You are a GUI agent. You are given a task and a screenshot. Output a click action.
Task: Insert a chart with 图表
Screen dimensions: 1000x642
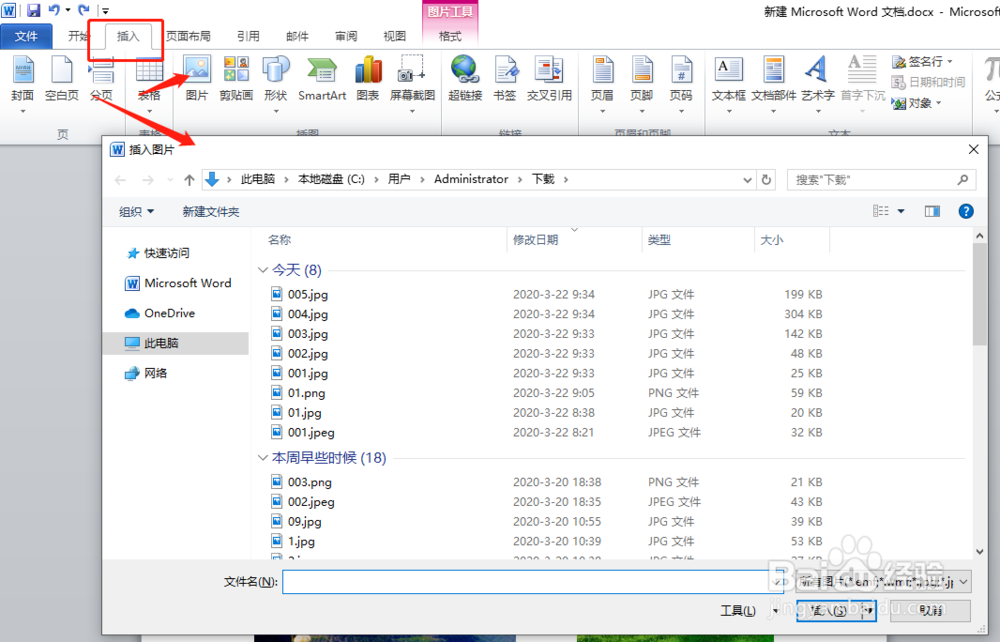368,79
